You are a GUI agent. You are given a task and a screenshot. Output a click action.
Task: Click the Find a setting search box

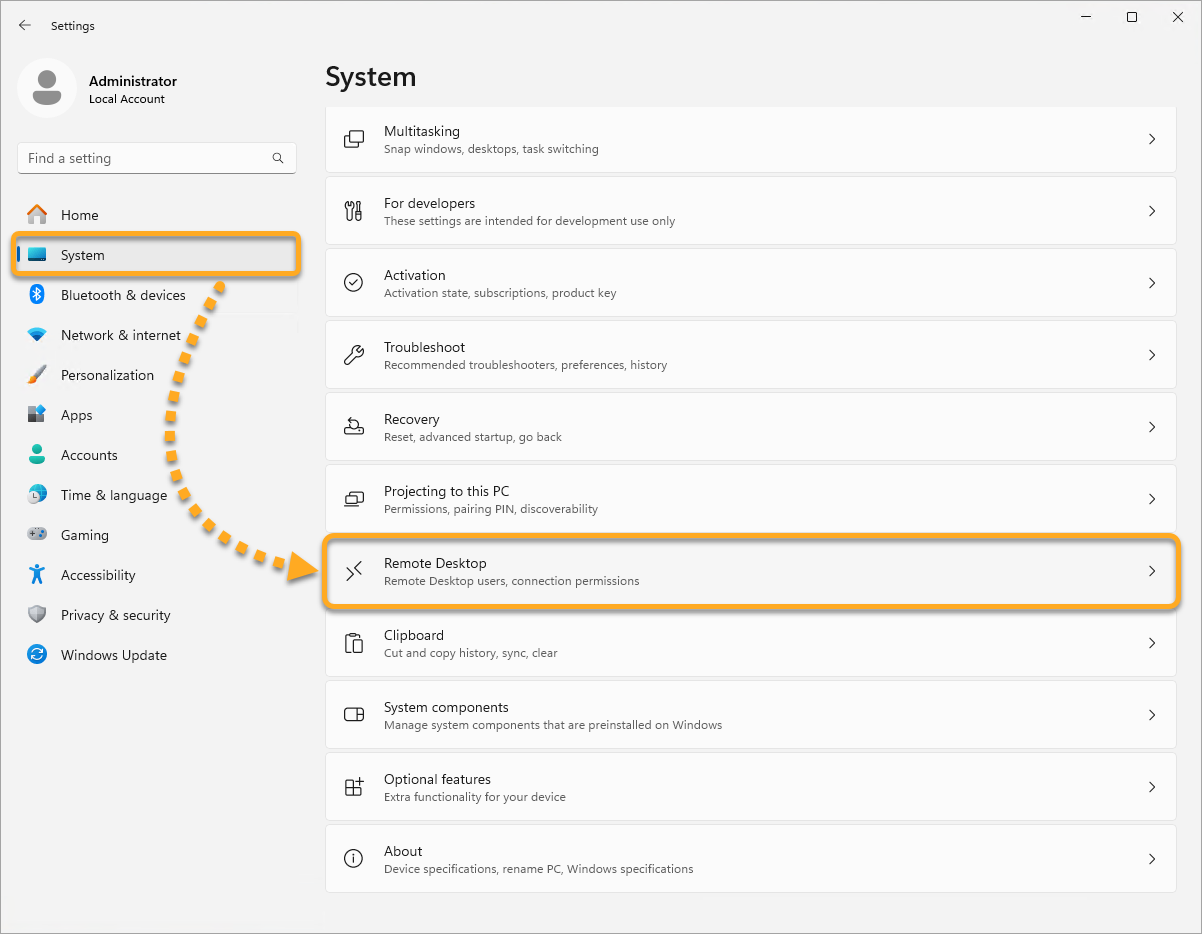point(145,158)
